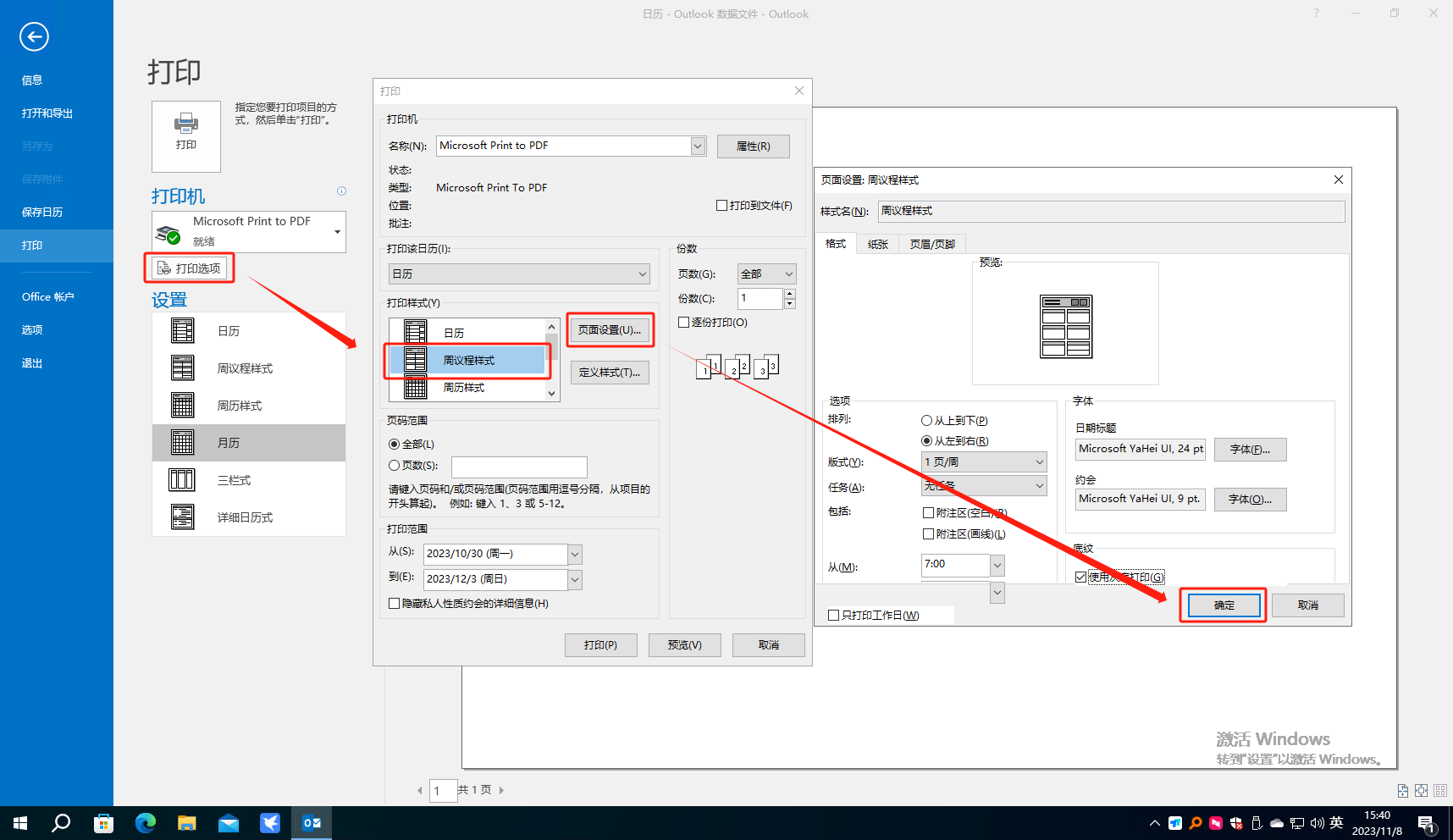This screenshot has height=840, width=1453.
Task: Open the printer 名称(N) dropdown
Action: 698,146
